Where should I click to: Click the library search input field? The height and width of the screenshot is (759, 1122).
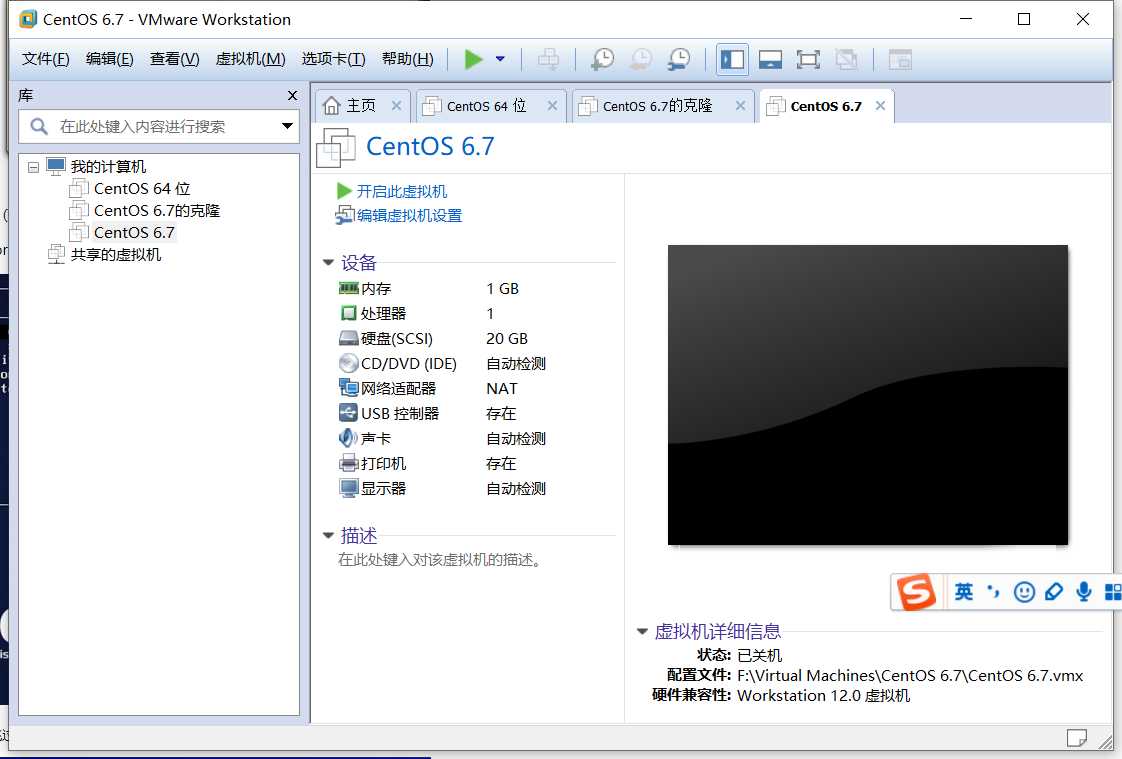(159, 127)
